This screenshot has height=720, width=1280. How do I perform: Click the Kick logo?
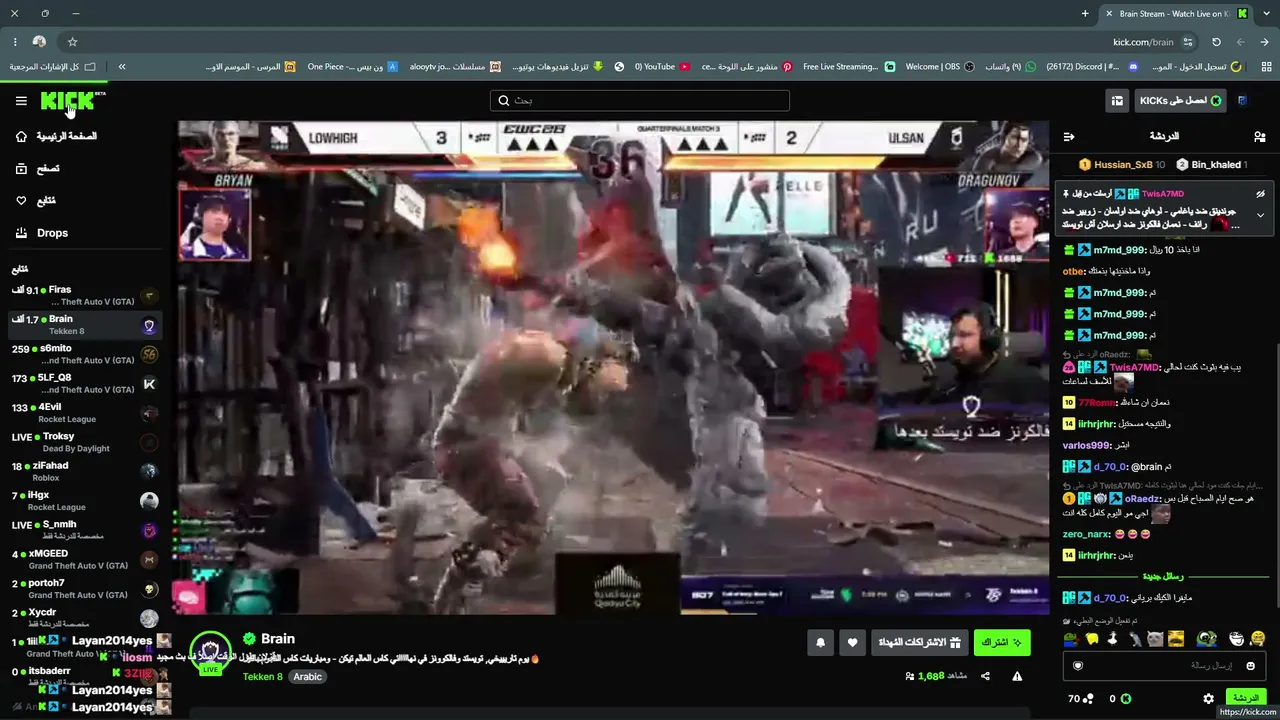coord(68,101)
